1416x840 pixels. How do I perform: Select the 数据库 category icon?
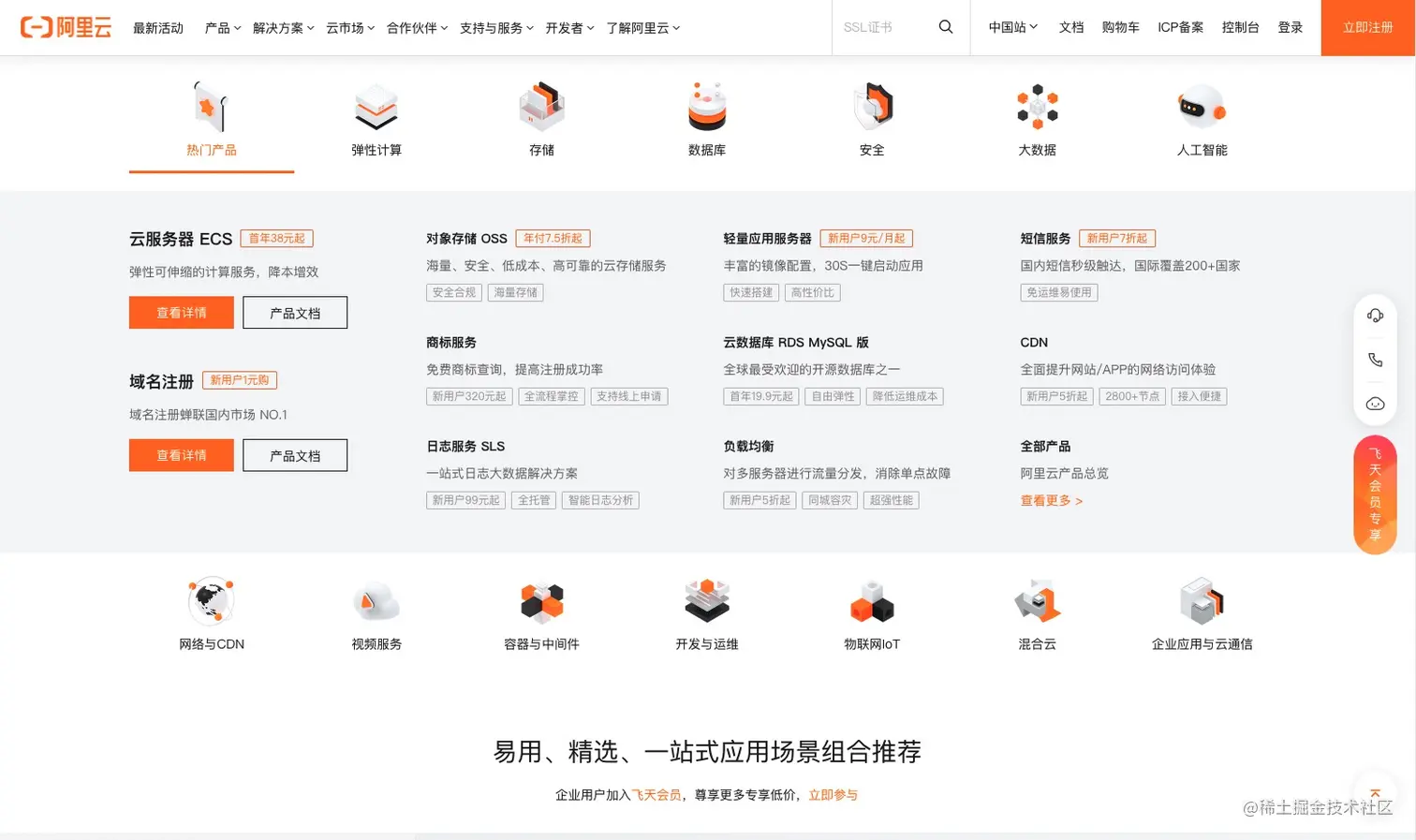click(x=707, y=106)
